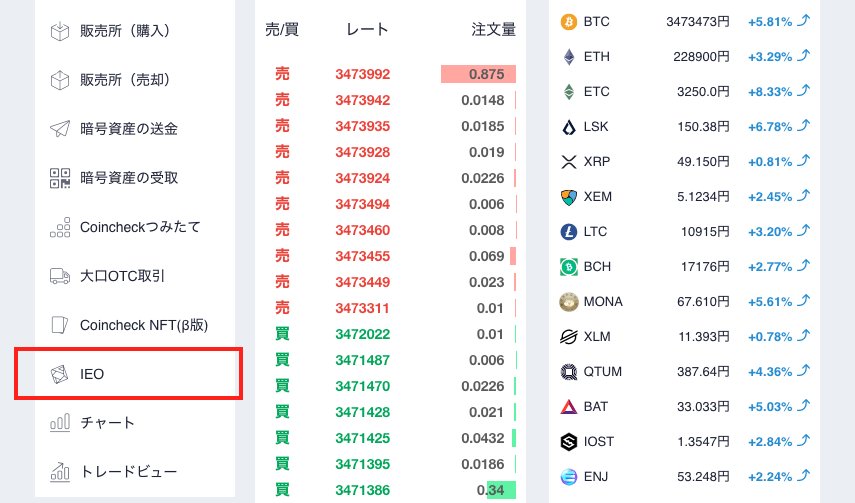Click the 0.0432 order amount cell
The image size is (855, 503).
483,438
